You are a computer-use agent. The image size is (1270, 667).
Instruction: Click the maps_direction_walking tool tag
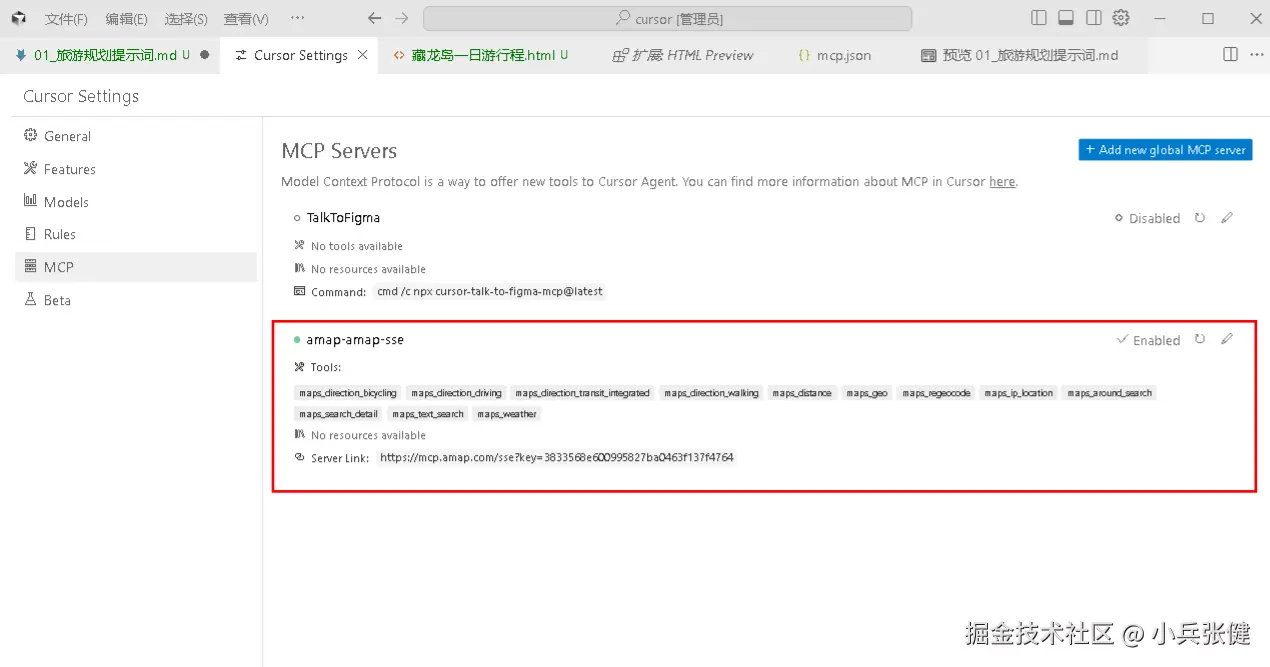click(712, 393)
